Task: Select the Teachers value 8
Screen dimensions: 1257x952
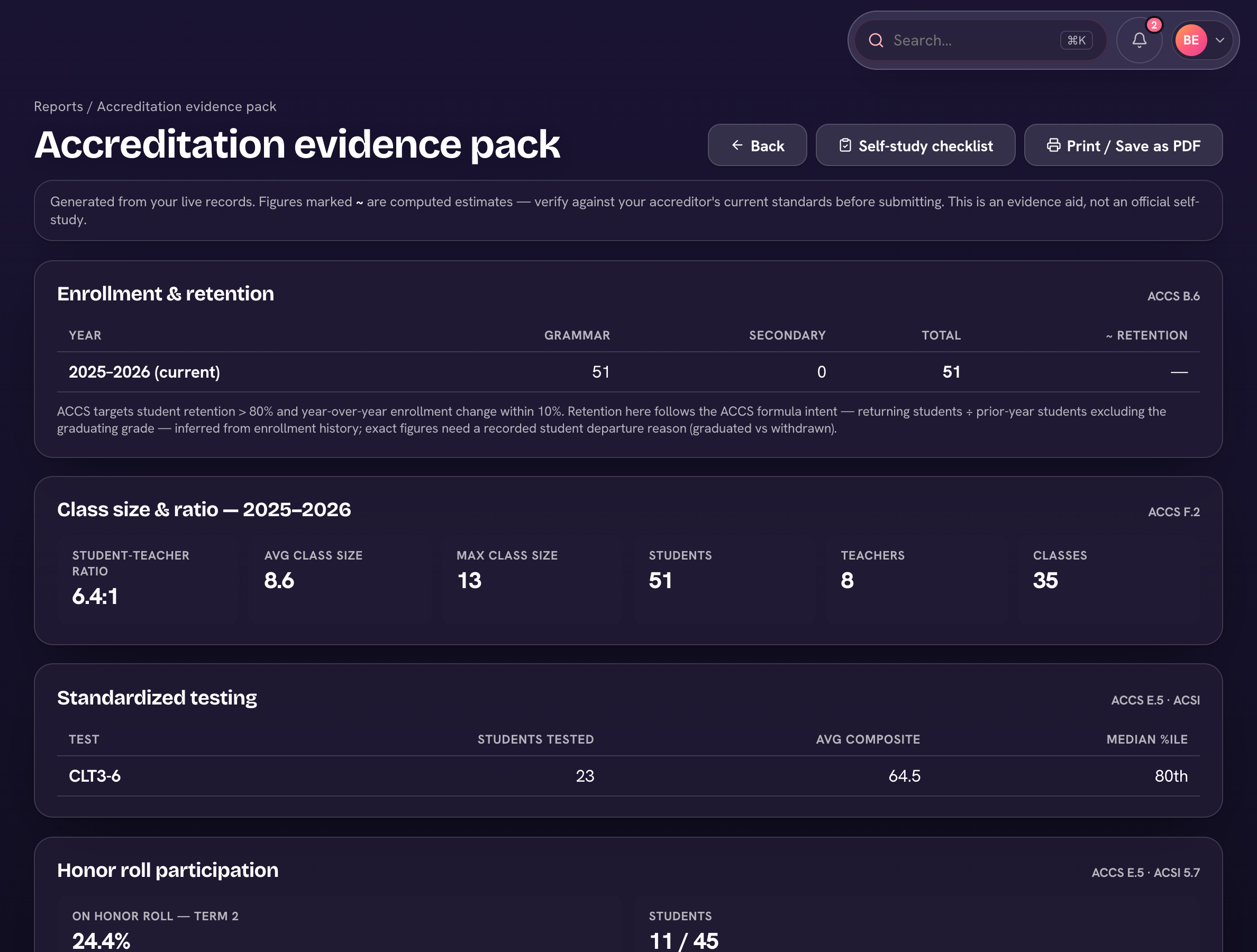Action: click(x=848, y=581)
